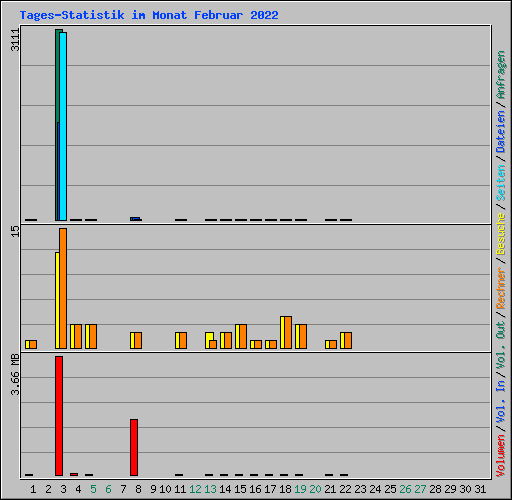Click the orange Rechner bar on day 18
Image resolution: width=512 pixels, height=500 pixels.
288,333
